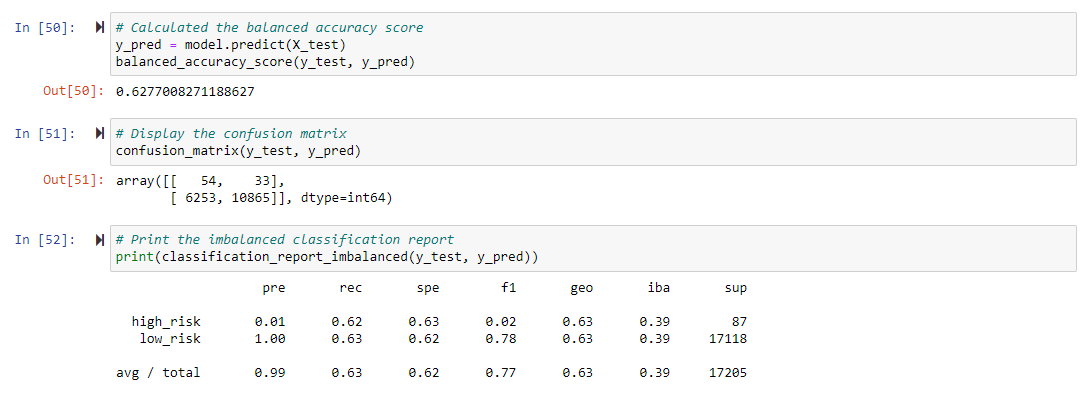Click the 'high_risk' row label
This screenshot has width=1089, height=413.
[165, 322]
